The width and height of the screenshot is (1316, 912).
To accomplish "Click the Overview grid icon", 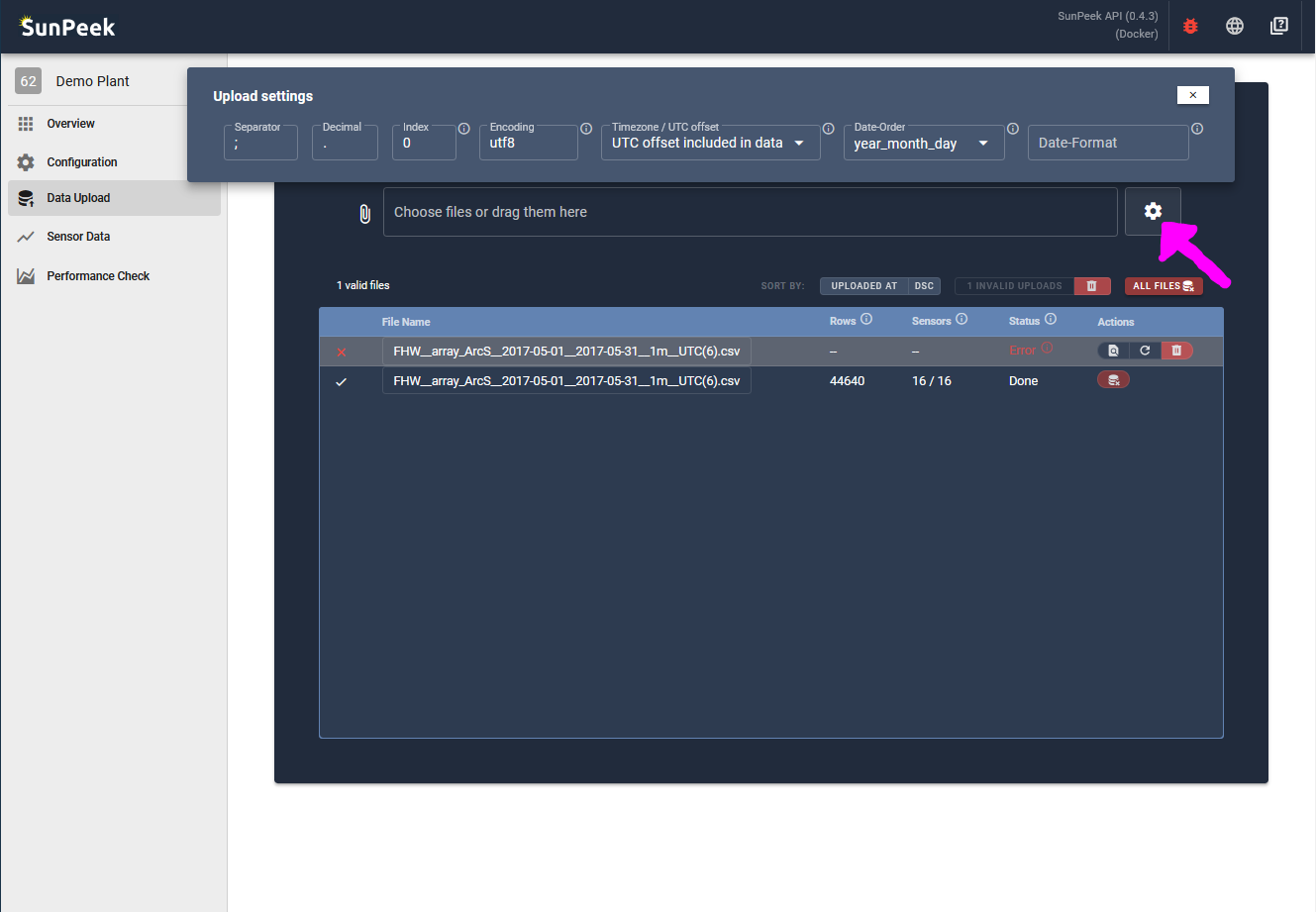I will 26,124.
